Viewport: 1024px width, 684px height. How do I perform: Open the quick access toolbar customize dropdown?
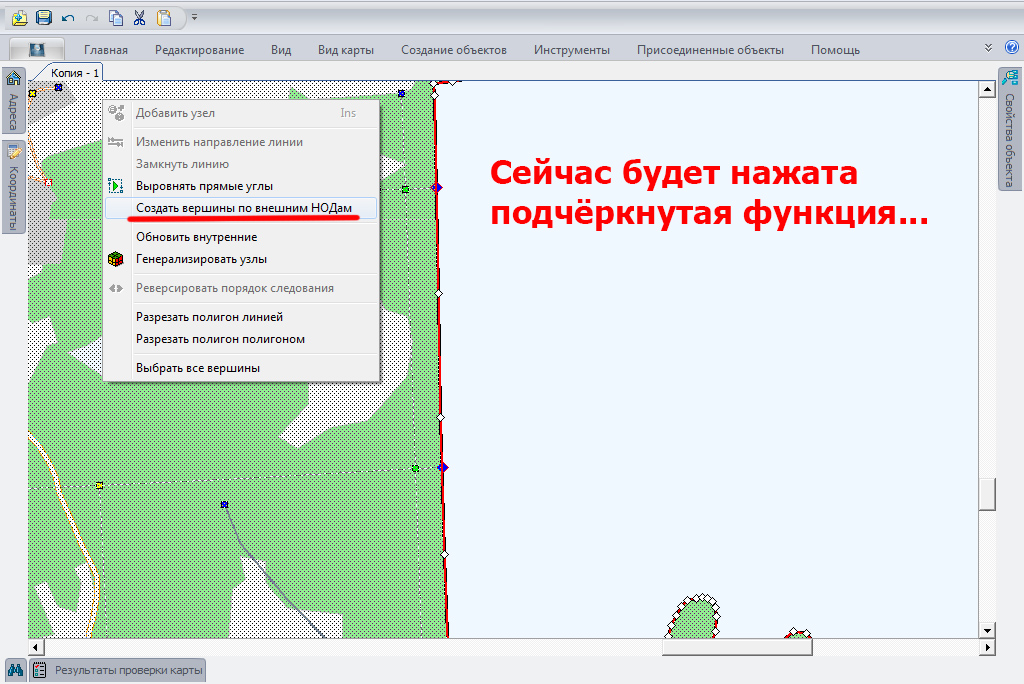coord(194,17)
